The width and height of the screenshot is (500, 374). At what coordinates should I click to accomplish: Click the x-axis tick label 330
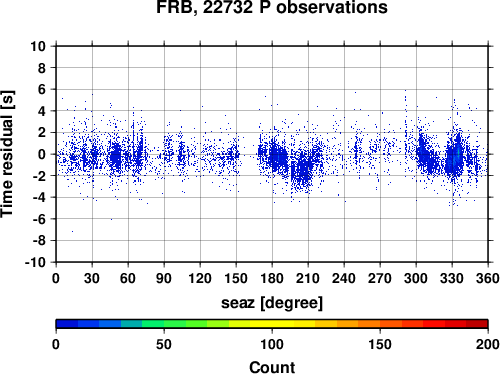(452, 278)
